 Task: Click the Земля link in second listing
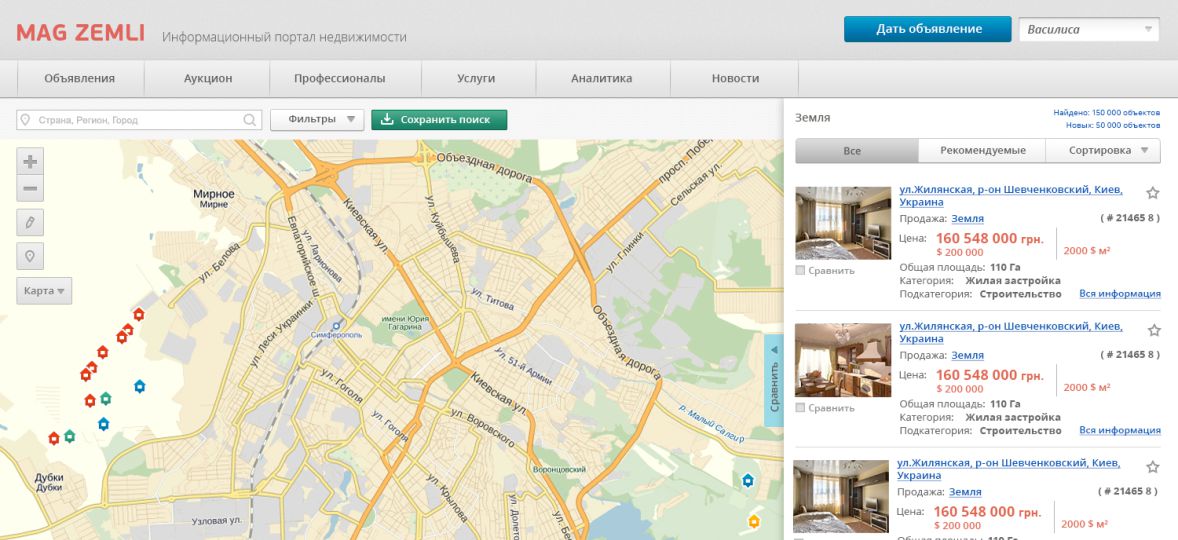click(968, 355)
